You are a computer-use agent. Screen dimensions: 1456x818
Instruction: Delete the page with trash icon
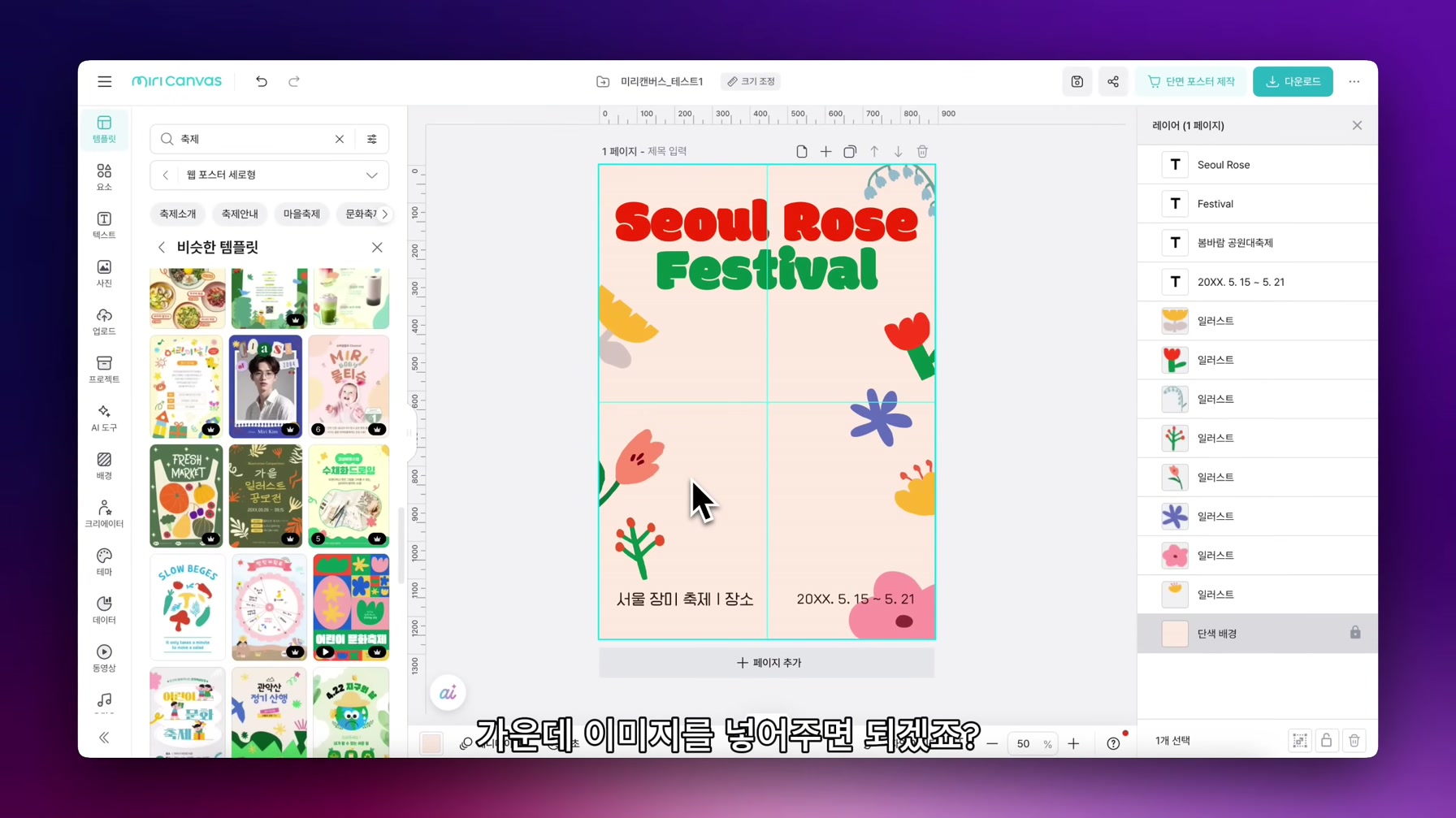tap(922, 151)
